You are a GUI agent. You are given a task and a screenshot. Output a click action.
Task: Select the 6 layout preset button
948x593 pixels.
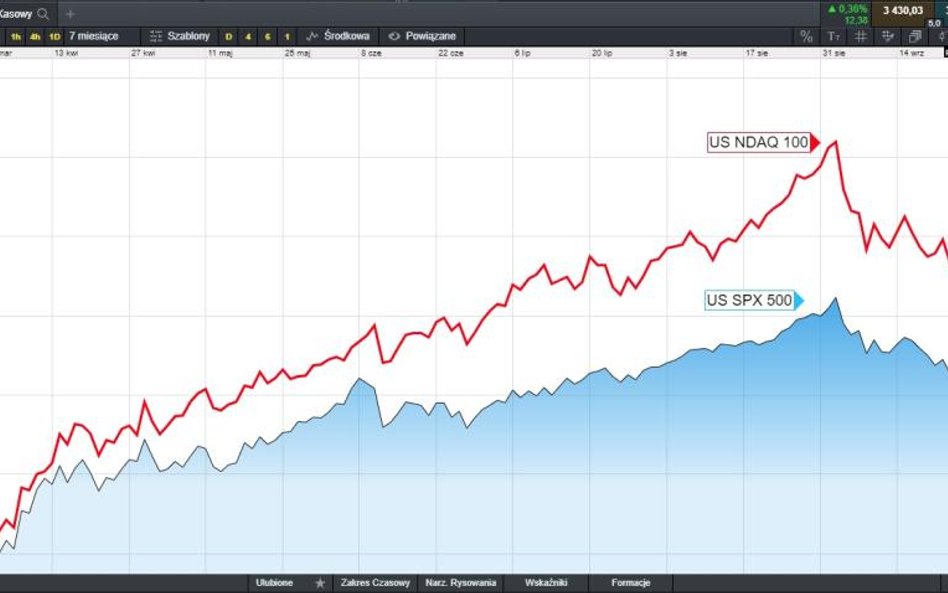pos(267,37)
